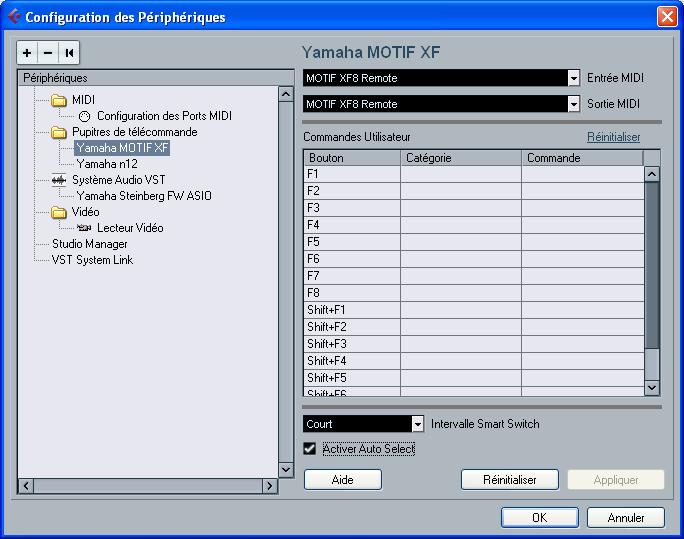Click the Catégorie cell for F1
This screenshot has width=684, height=539.
click(460, 174)
